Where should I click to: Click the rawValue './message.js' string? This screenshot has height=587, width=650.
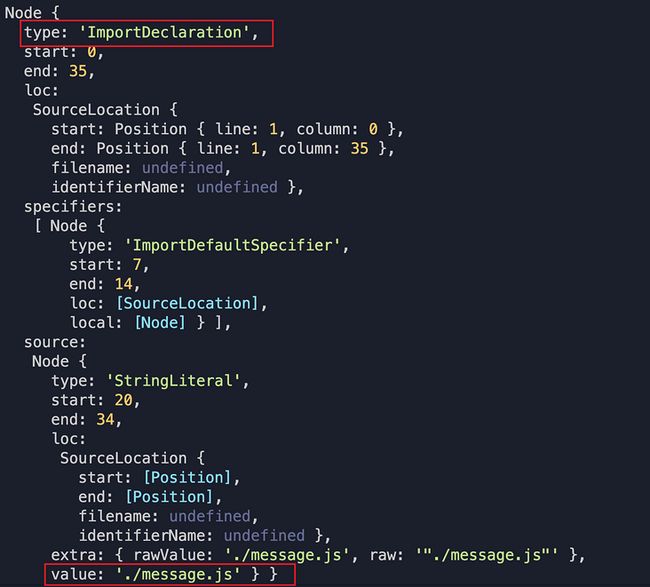287,555
